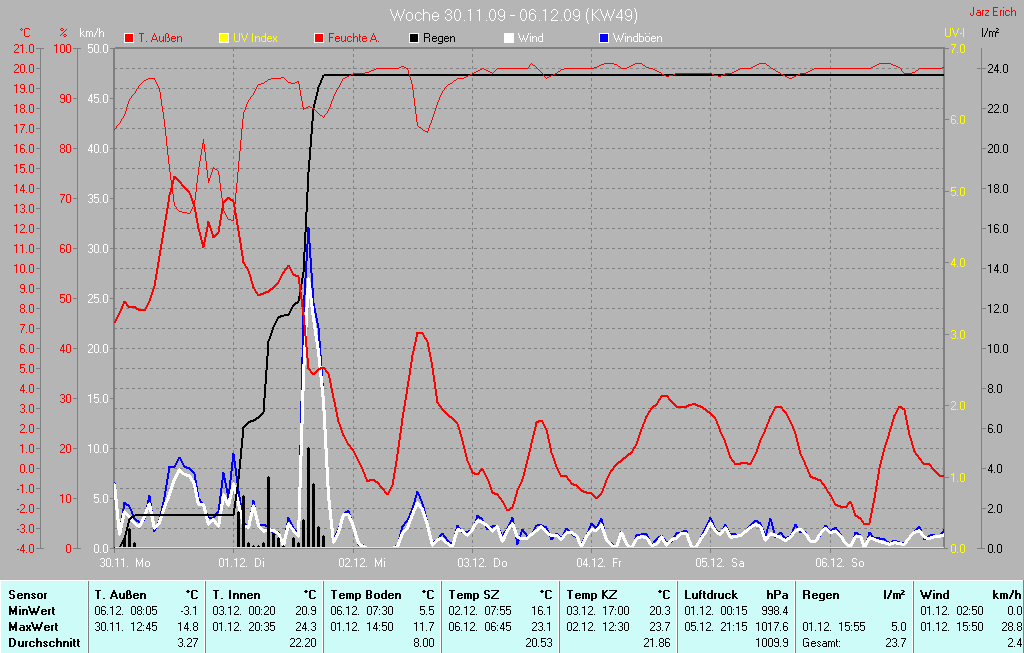Select the T. Außen average value '3.27'
This screenshot has height=653, width=1024.
(187, 643)
